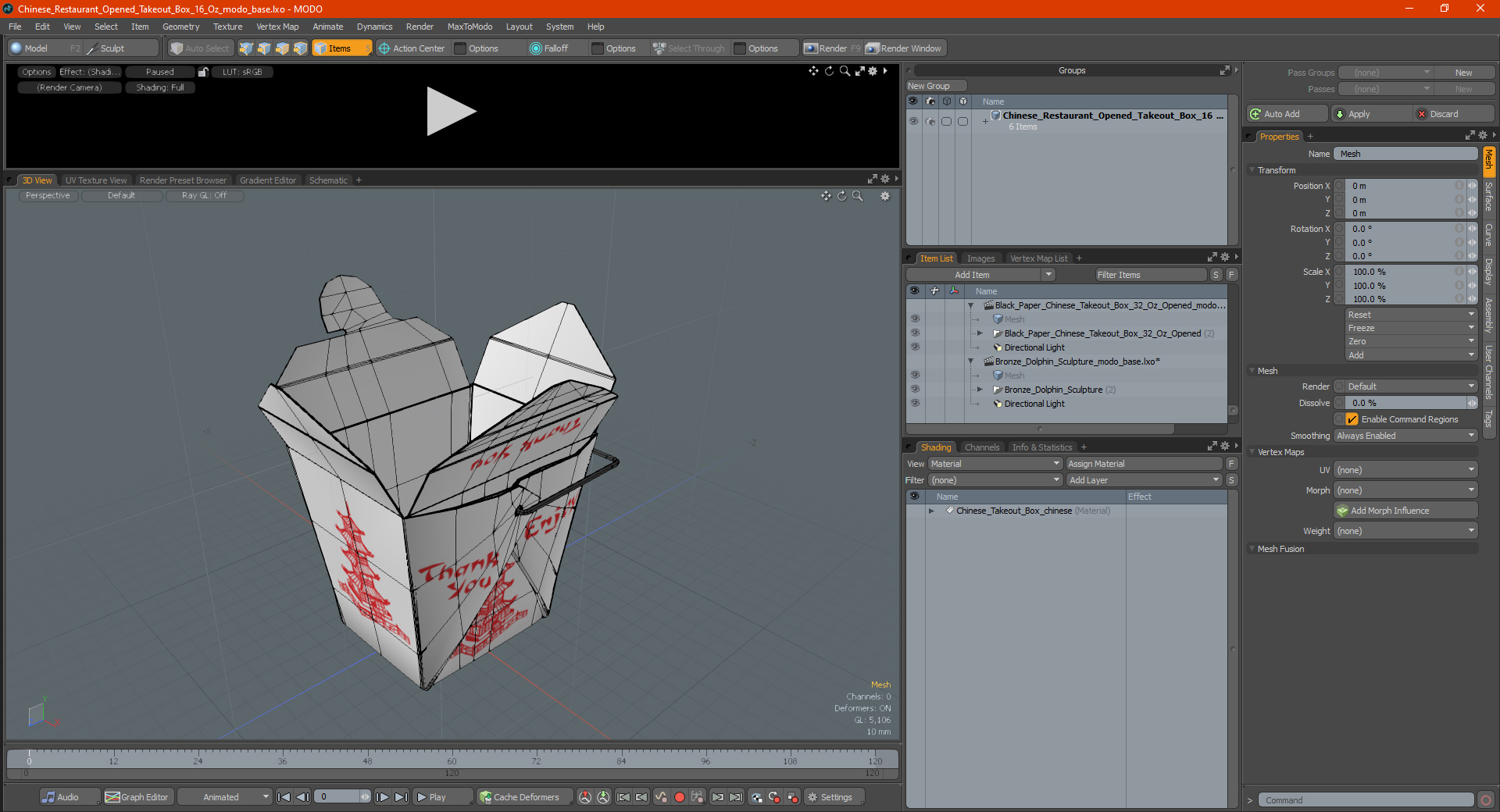This screenshot has width=1500, height=812.
Task: Click the Discard button
Action: [x=1454, y=114]
